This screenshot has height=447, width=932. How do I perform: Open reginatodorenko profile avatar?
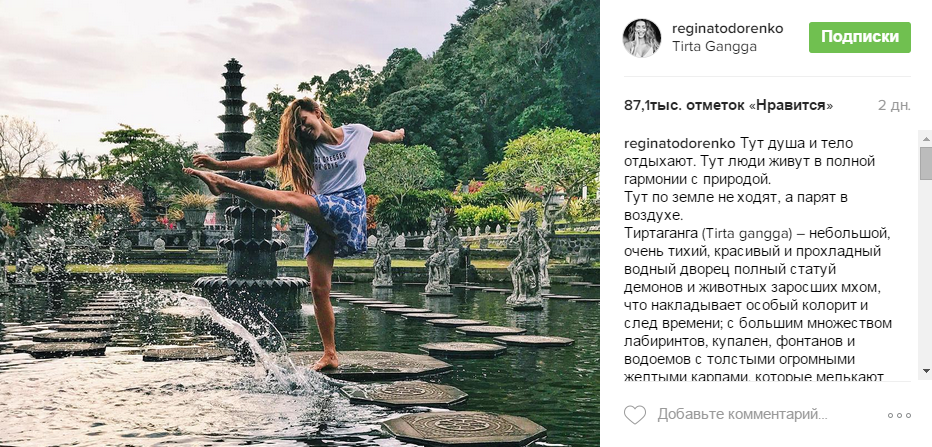(x=641, y=38)
